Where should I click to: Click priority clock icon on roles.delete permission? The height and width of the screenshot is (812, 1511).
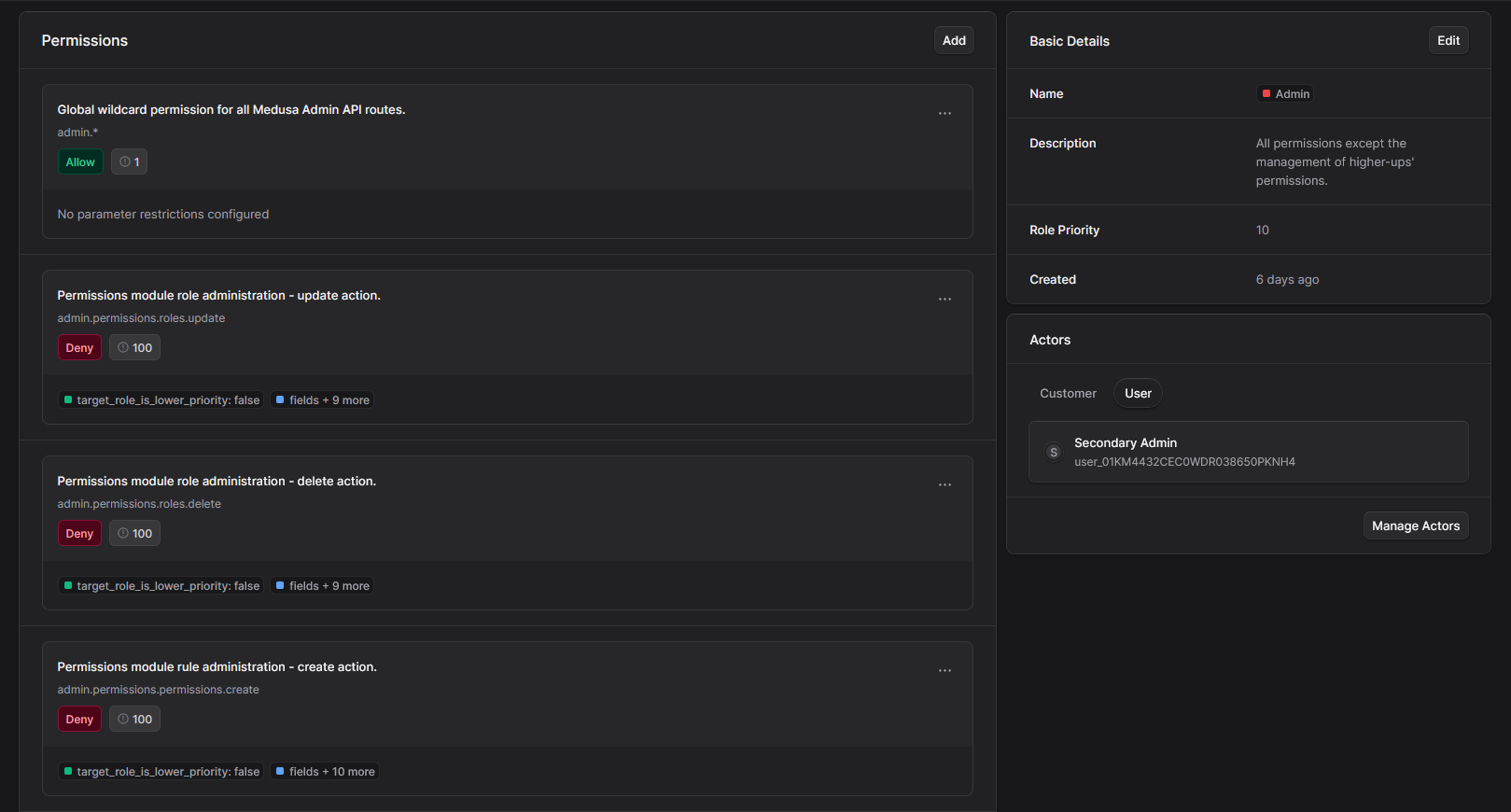coord(123,533)
